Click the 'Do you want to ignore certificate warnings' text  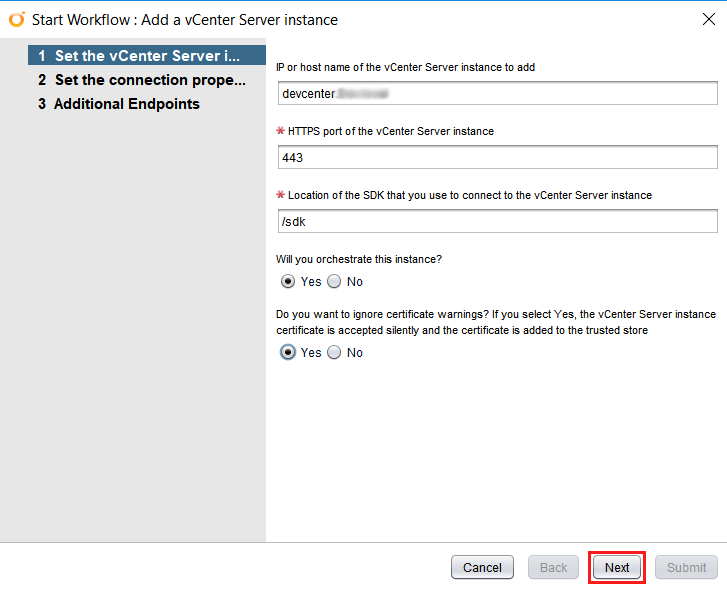click(496, 322)
